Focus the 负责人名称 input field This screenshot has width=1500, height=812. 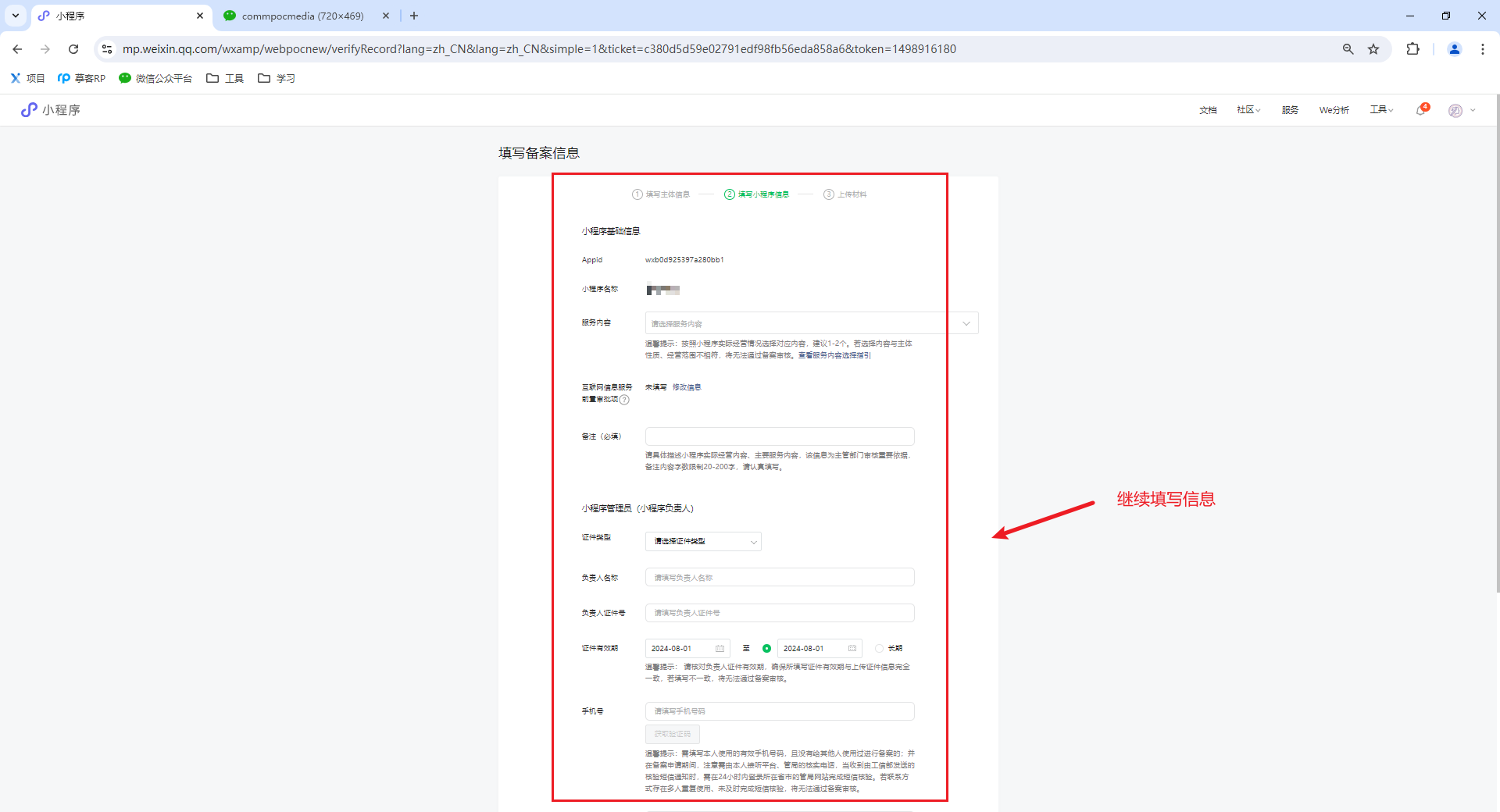coord(780,578)
